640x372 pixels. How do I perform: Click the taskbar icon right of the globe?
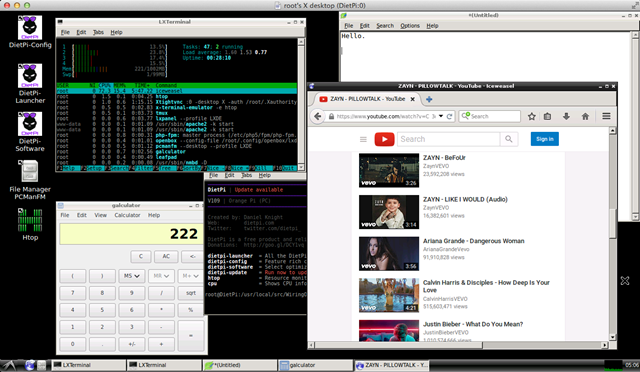(x=42, y=365)
